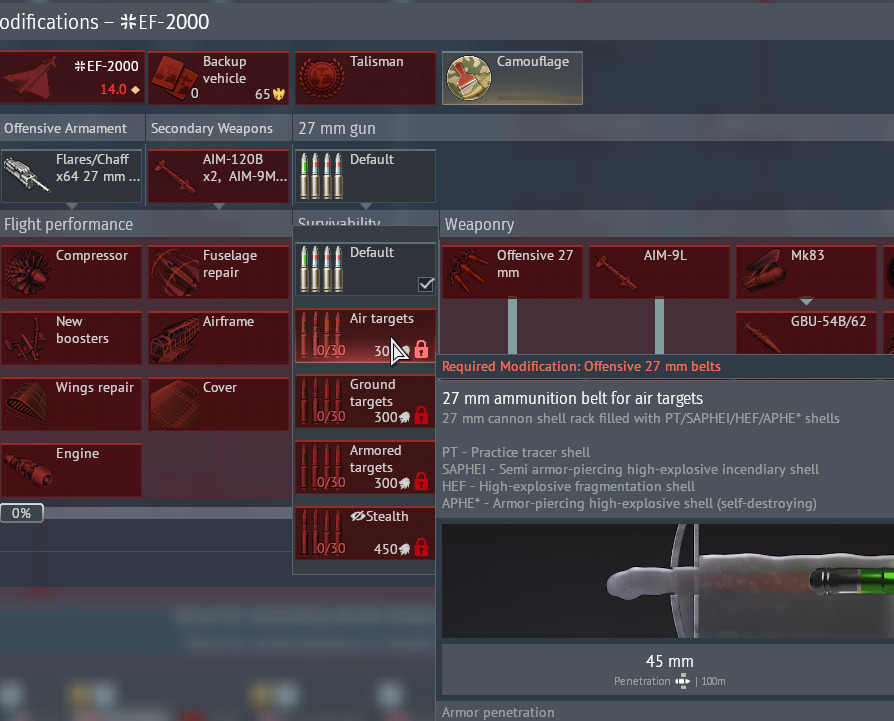Select the AIM-9L missile modification
Viewport: 894px width, 721px height.
point(660,272)
